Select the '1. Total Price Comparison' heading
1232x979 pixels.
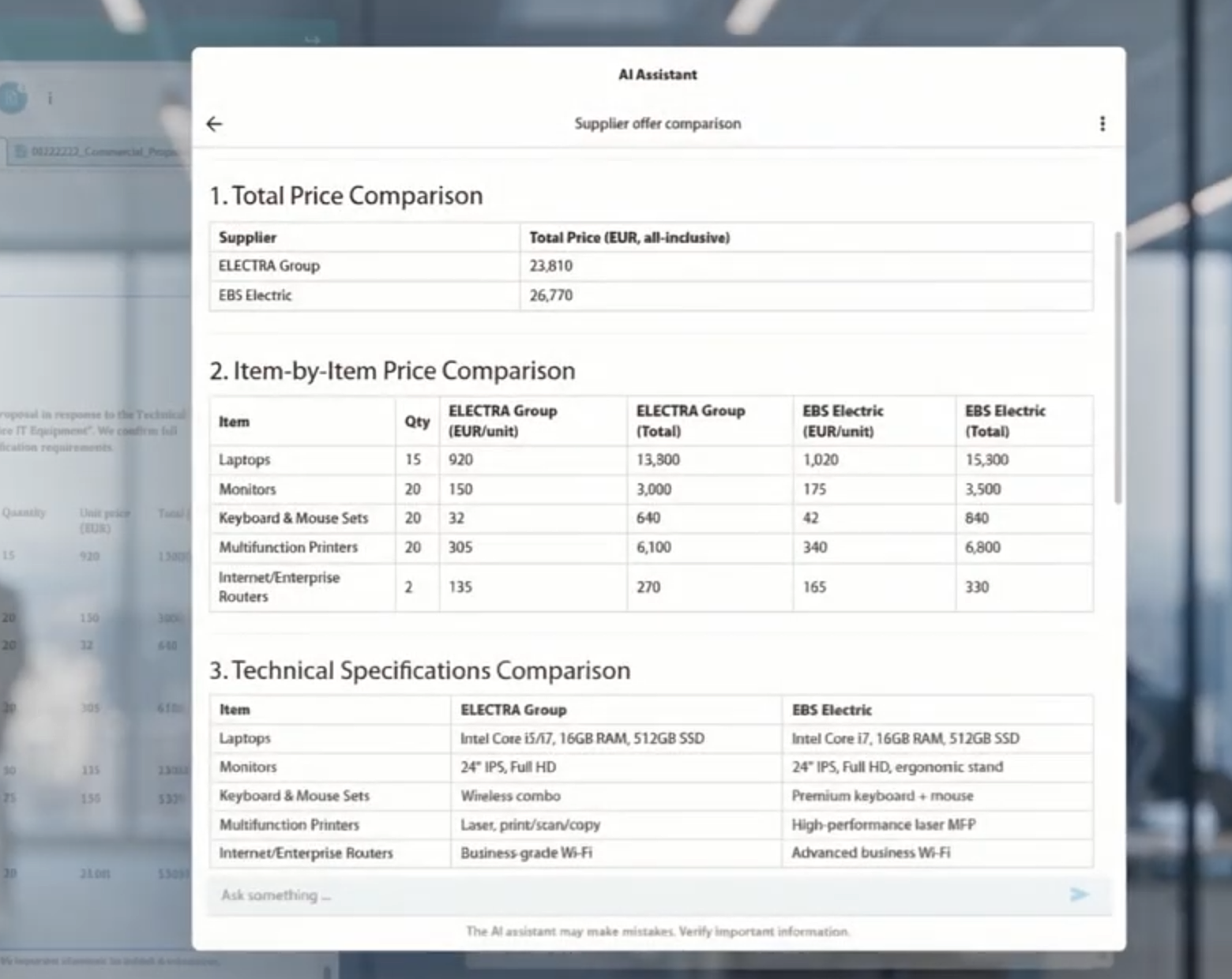tap(346, 196)
